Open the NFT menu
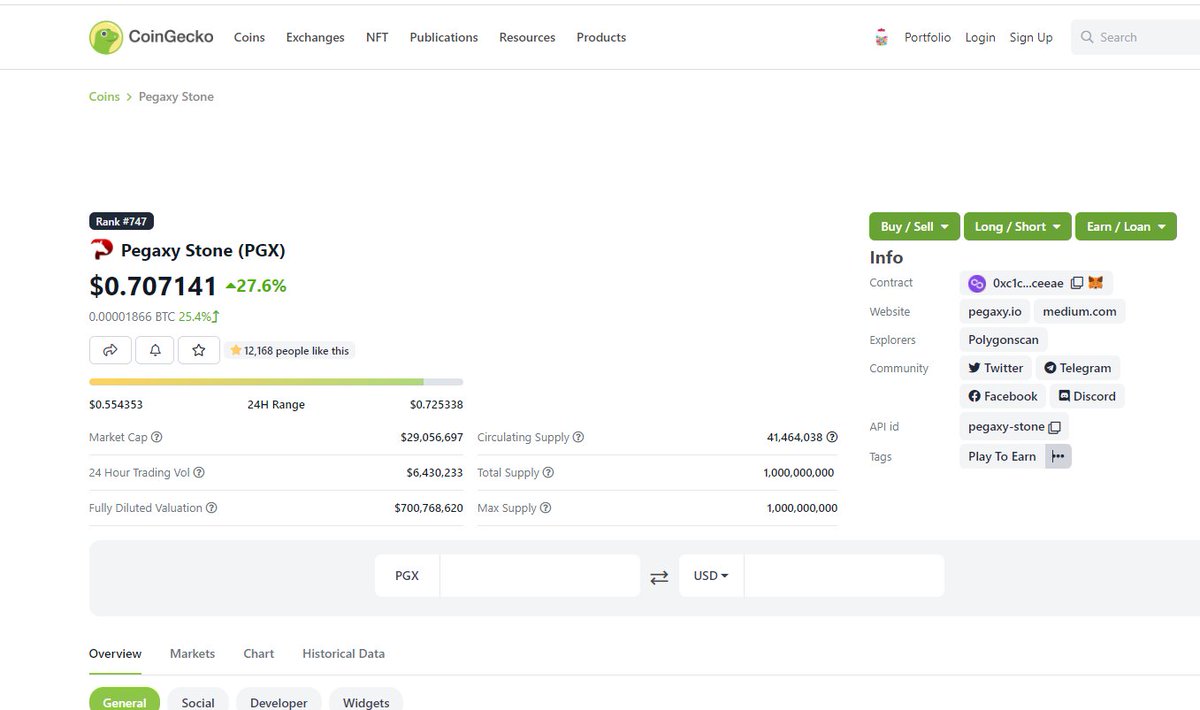The image size is (1200, 710). pos(377,37)
